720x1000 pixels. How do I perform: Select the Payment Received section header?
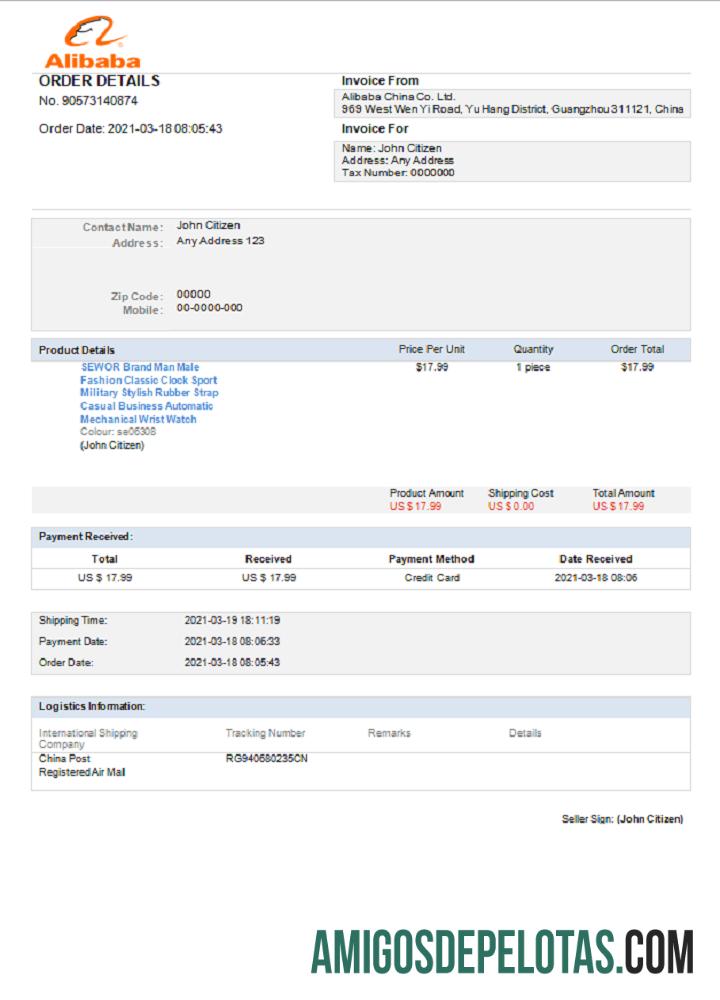tap(86, 537)
